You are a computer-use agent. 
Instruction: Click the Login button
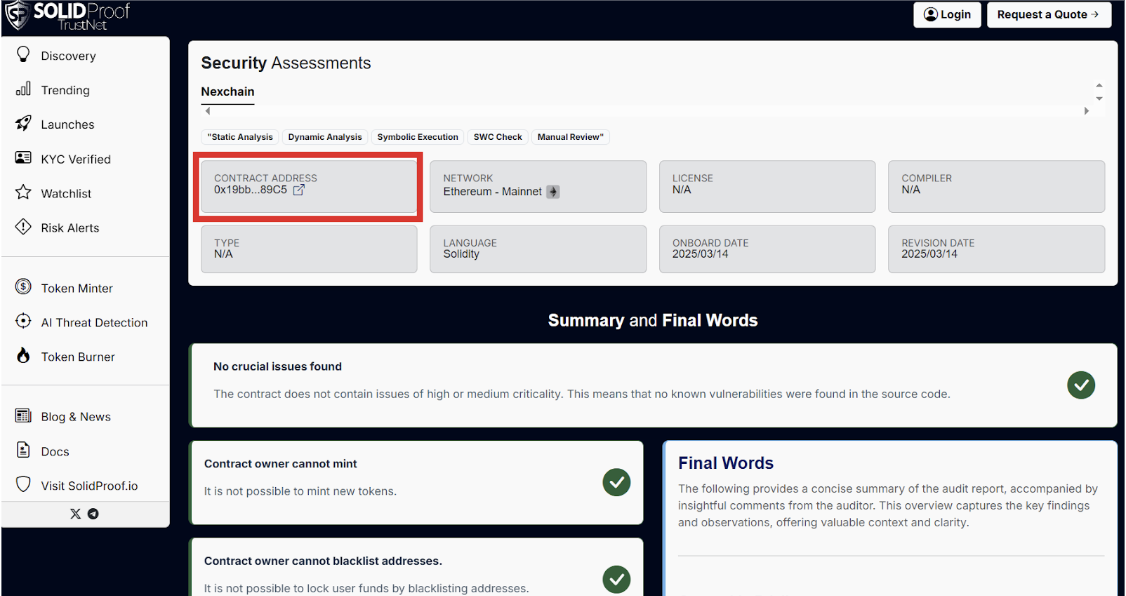pos(947,15)
